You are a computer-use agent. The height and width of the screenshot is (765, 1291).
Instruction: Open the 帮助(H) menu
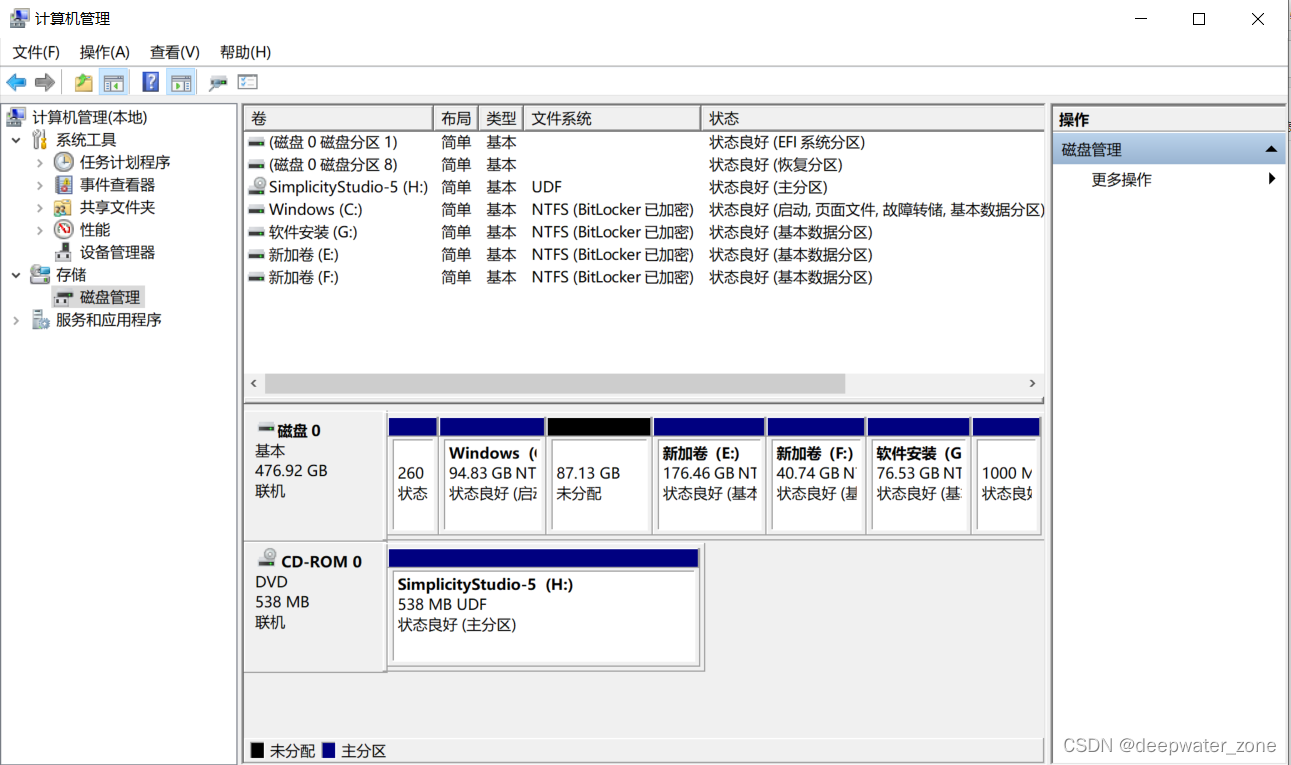245,52
